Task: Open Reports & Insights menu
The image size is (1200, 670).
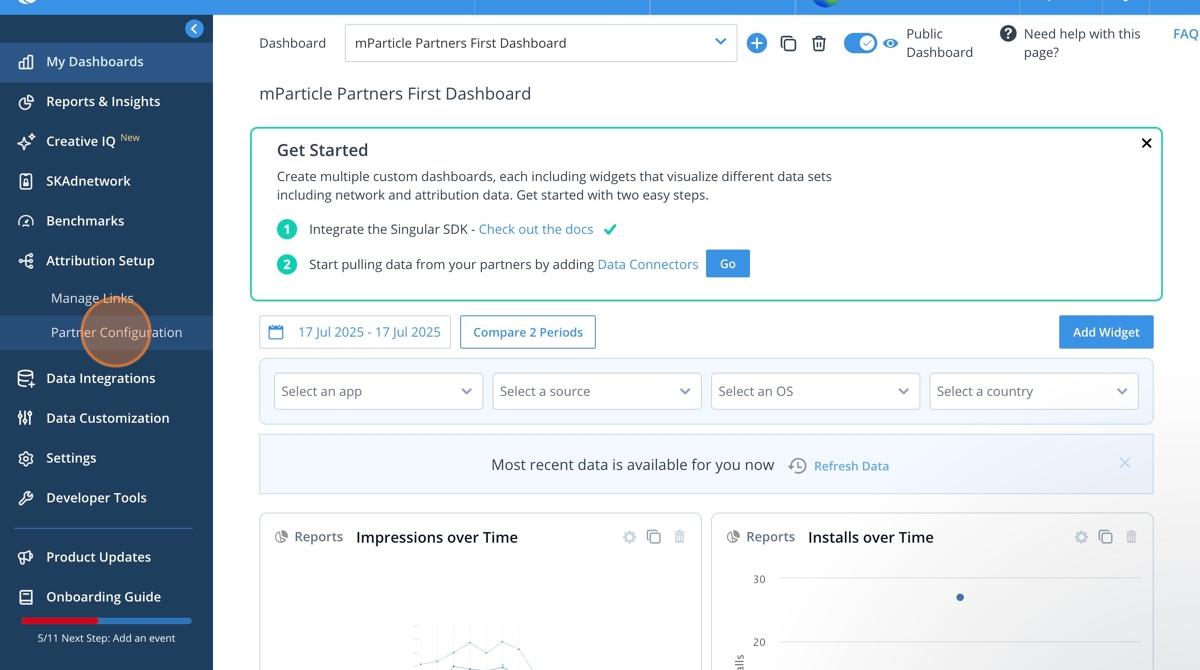Action: pos(102,101)
